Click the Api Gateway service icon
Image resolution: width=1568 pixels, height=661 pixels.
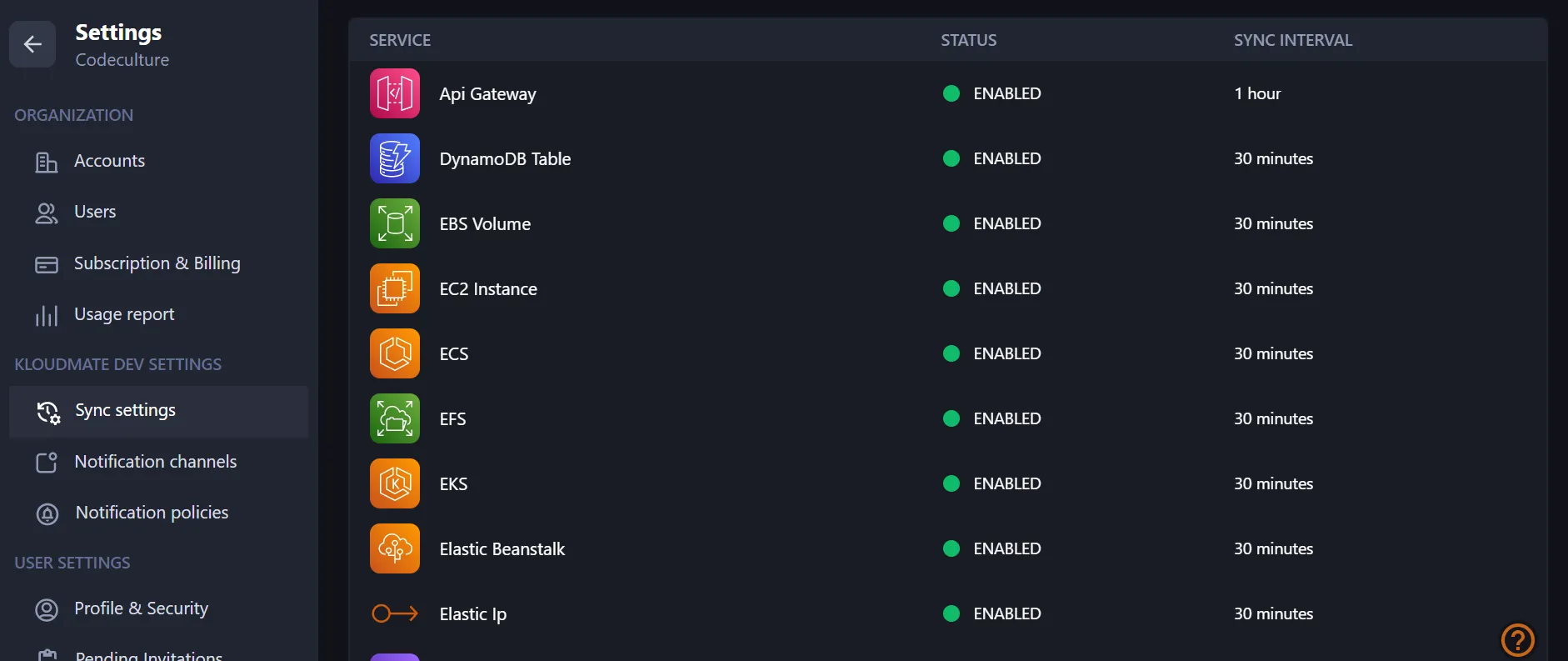pyautogui.click(x=395, y=93)
